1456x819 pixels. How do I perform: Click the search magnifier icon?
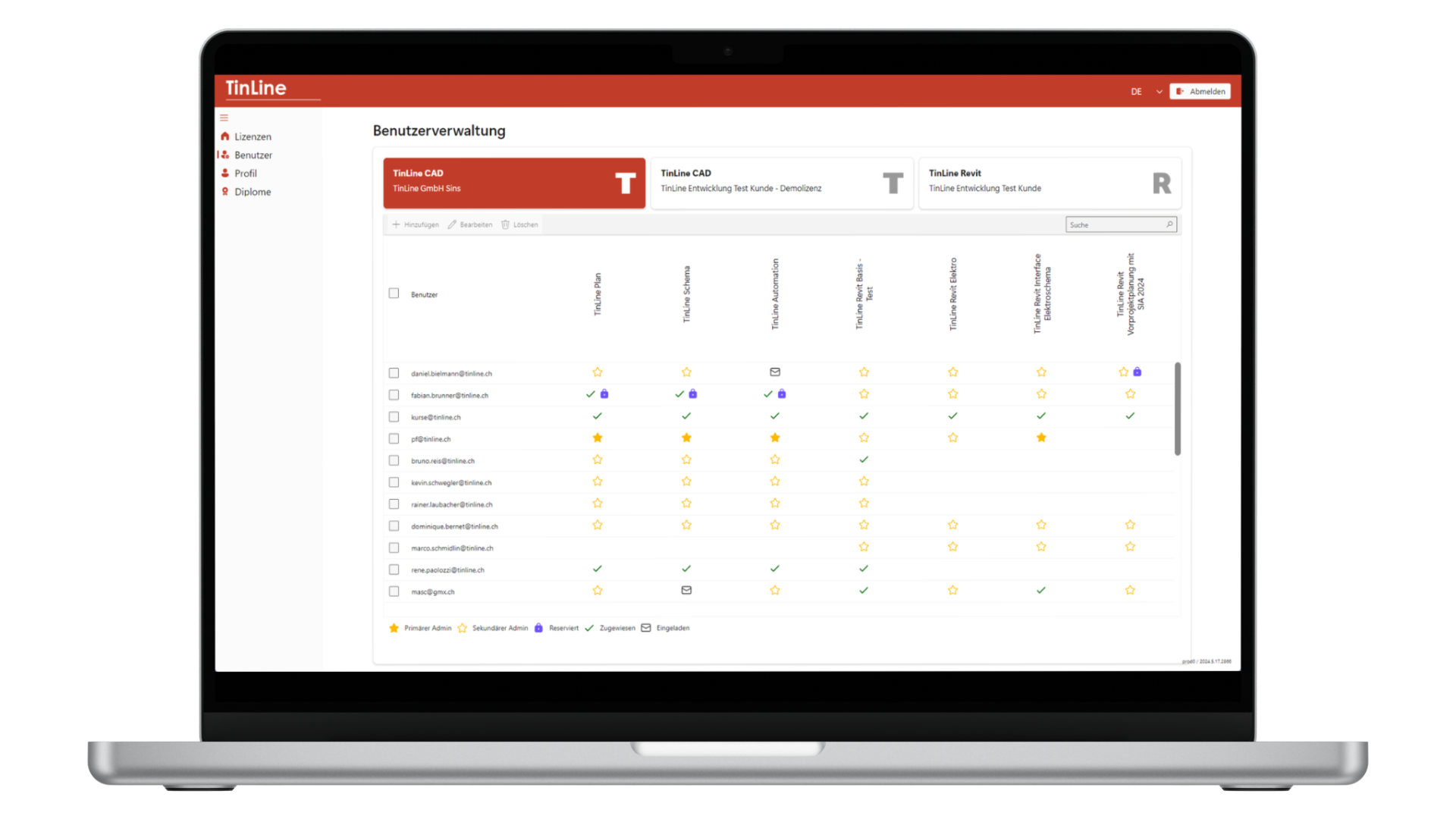1169,224
